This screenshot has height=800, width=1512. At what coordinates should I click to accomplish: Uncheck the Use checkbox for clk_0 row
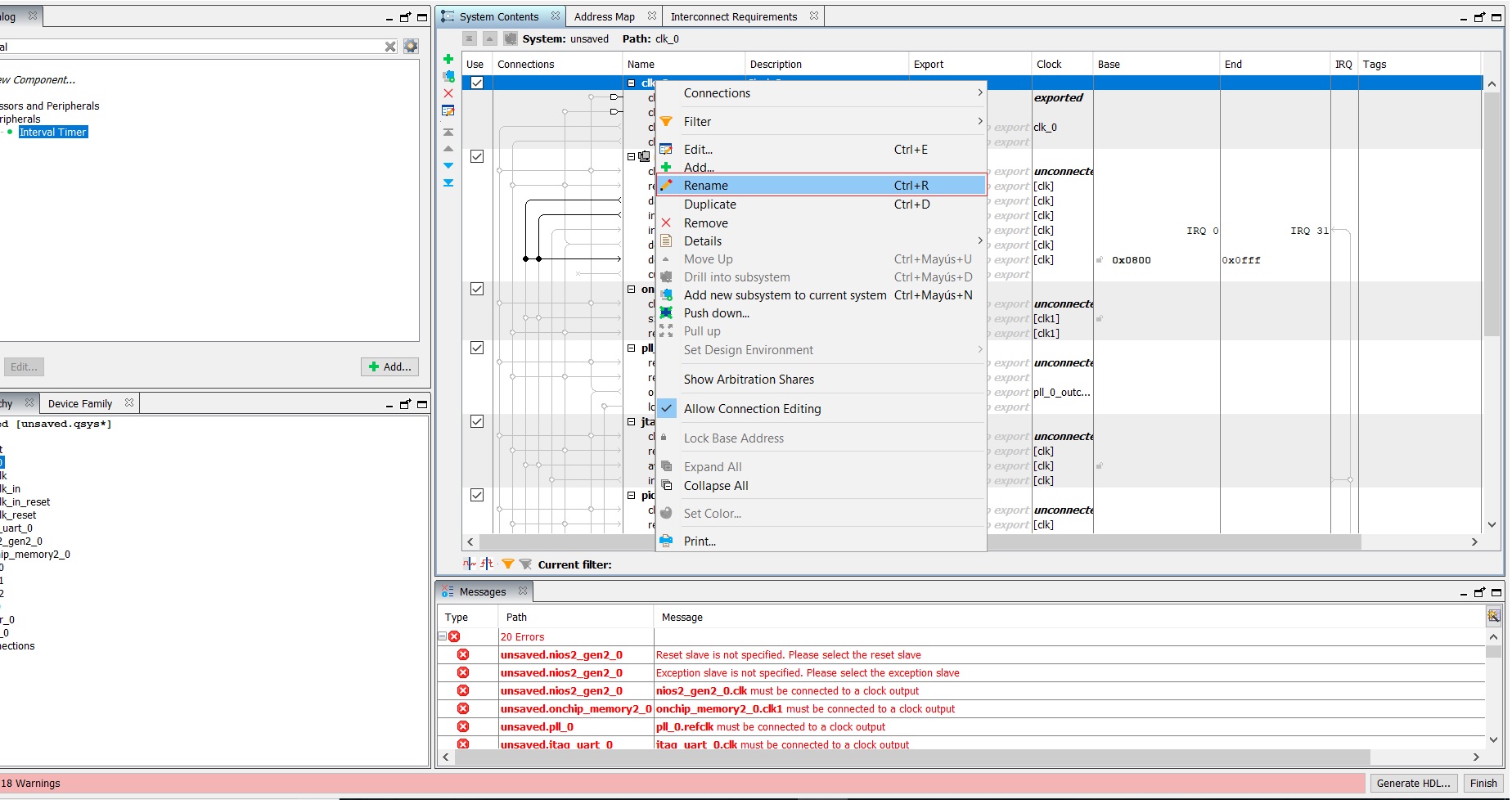pyautogui.click(x=477, y=83)
